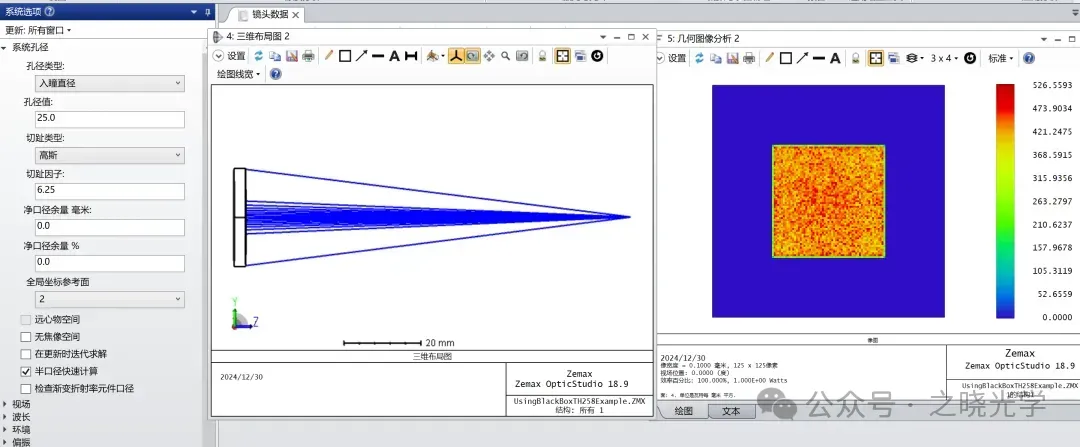This screenshot has height=447, width=1080.
Task: Switch to the 文本 tab
Action: [731, 411]
